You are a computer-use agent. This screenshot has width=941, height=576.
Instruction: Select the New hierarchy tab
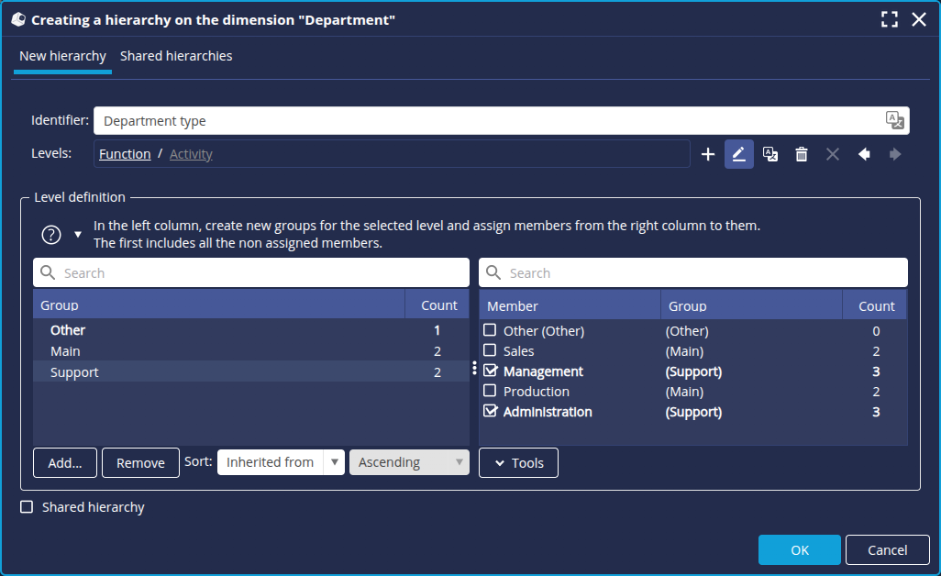click(x=62, y=56)
